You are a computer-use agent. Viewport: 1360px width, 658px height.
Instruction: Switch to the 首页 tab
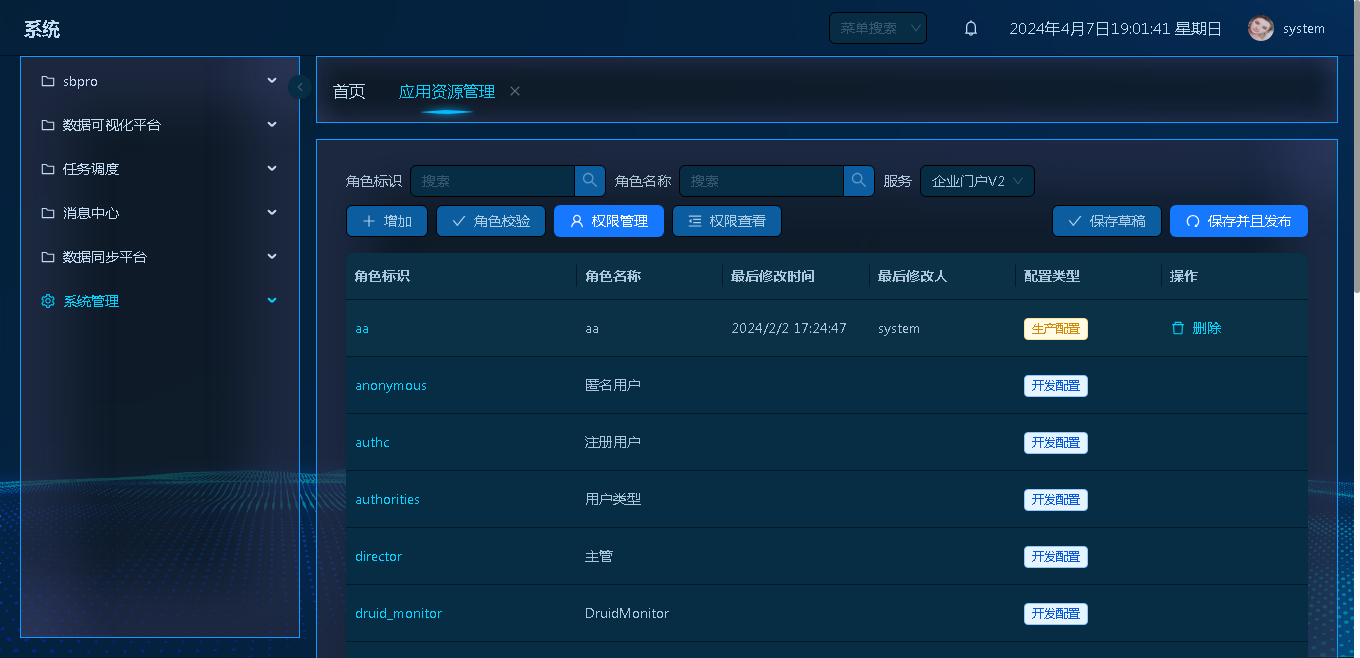point(349,91)
